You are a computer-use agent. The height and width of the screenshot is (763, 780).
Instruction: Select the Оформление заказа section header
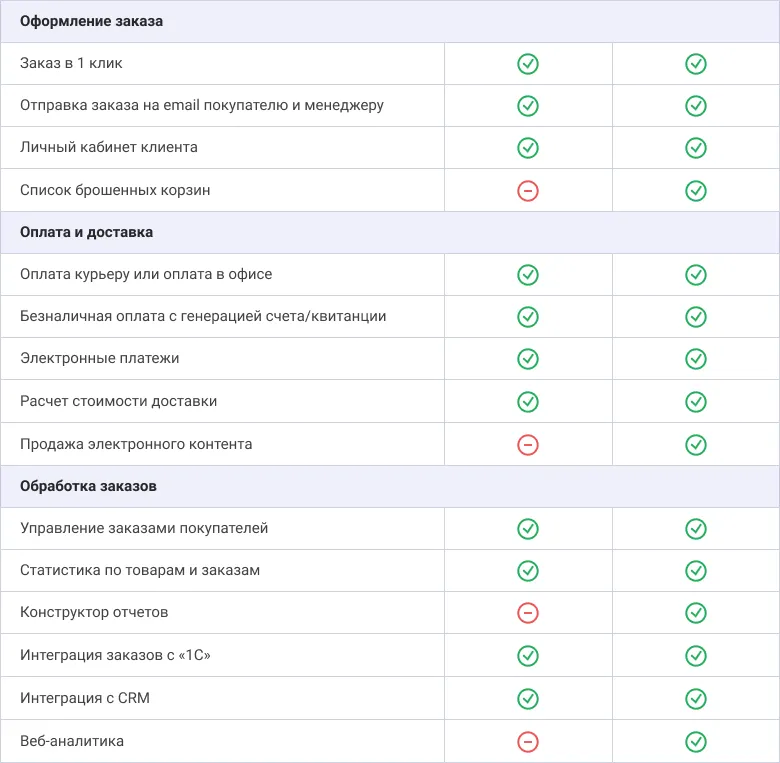click(x=92, y=21)
